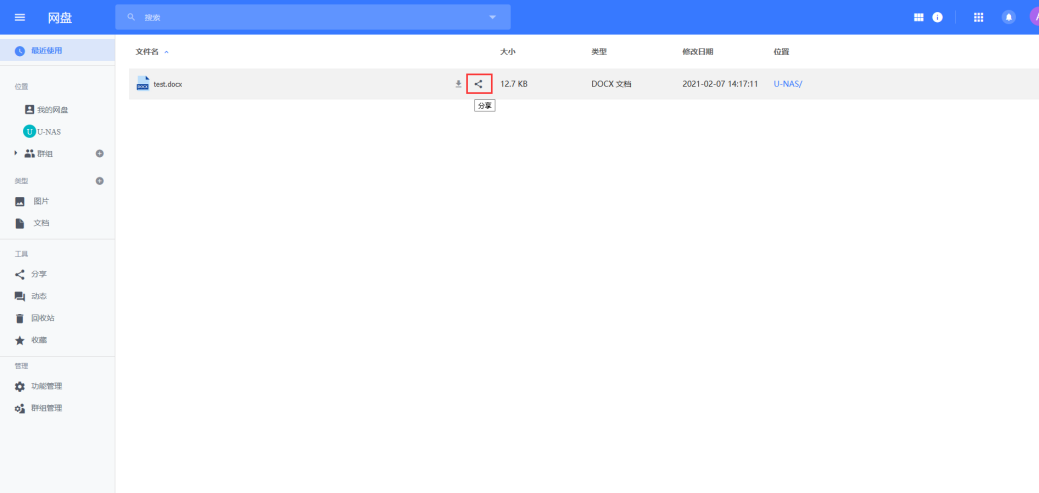Switch to grid view icon
Viewport: 1039px width, 493px height.
tap(918, 17)
